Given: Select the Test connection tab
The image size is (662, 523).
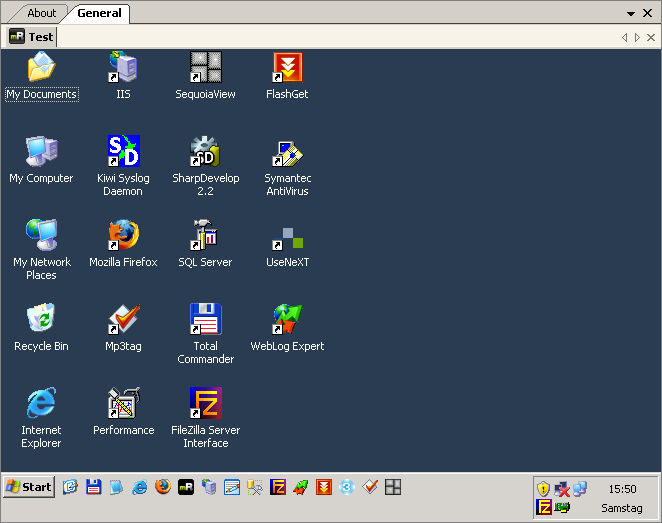Looking at the screenshot, I should point(32,37).
